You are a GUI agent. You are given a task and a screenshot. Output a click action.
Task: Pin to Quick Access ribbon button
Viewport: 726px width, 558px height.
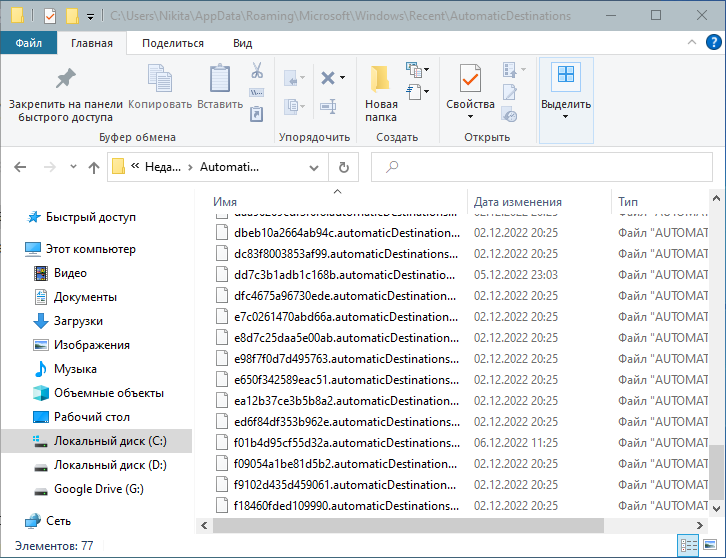tap(65, 95)
